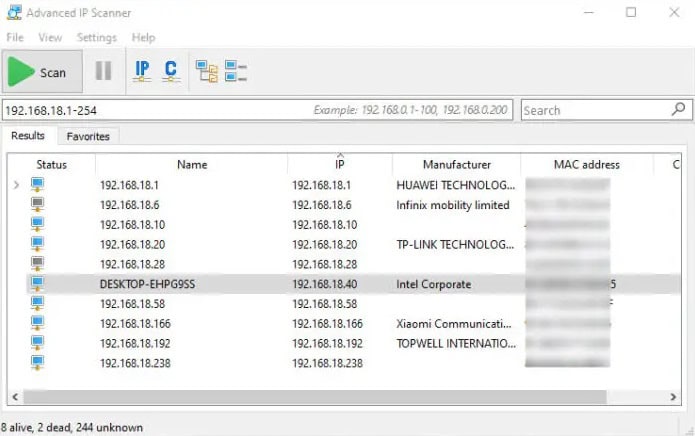Click the gray device icon for 192.168.18.6

[37, 204]
